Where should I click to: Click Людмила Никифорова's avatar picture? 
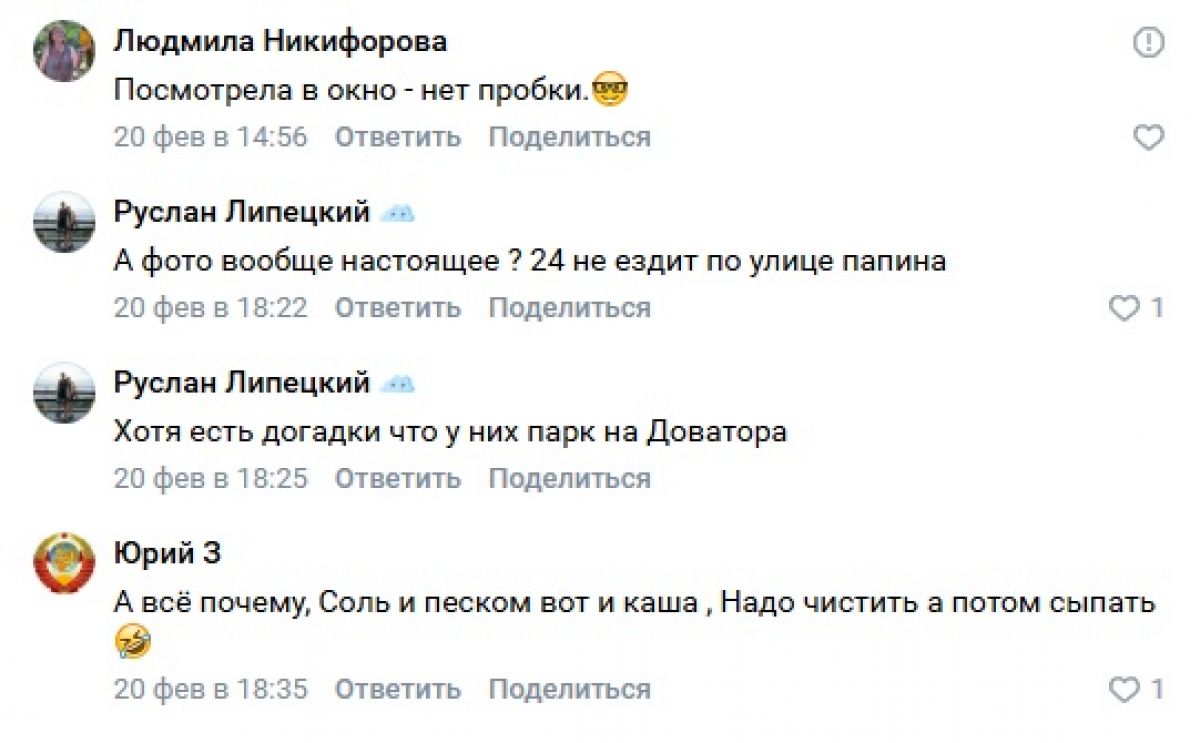point(64,51)
